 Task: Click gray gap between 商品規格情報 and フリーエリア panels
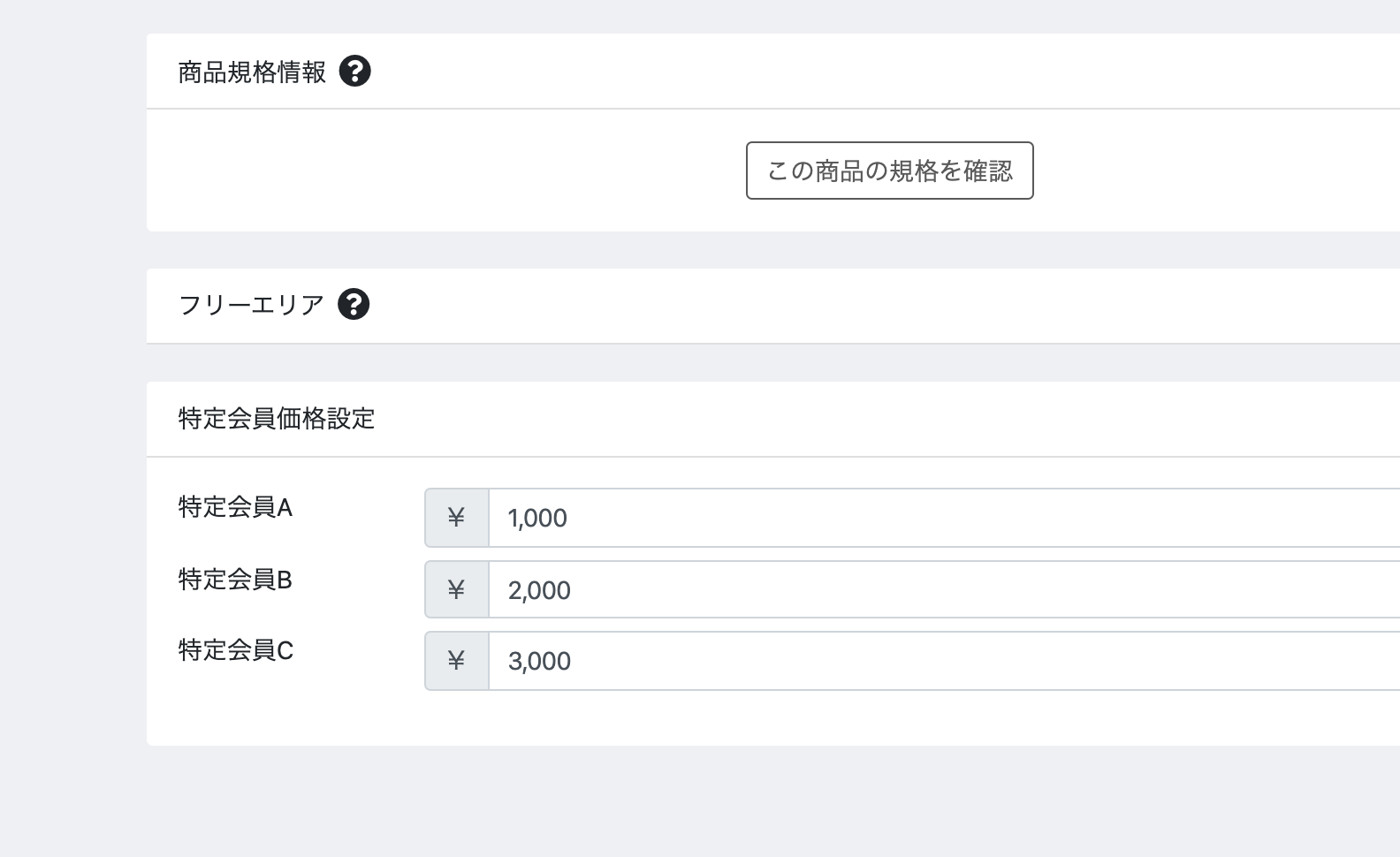point(773,250)
